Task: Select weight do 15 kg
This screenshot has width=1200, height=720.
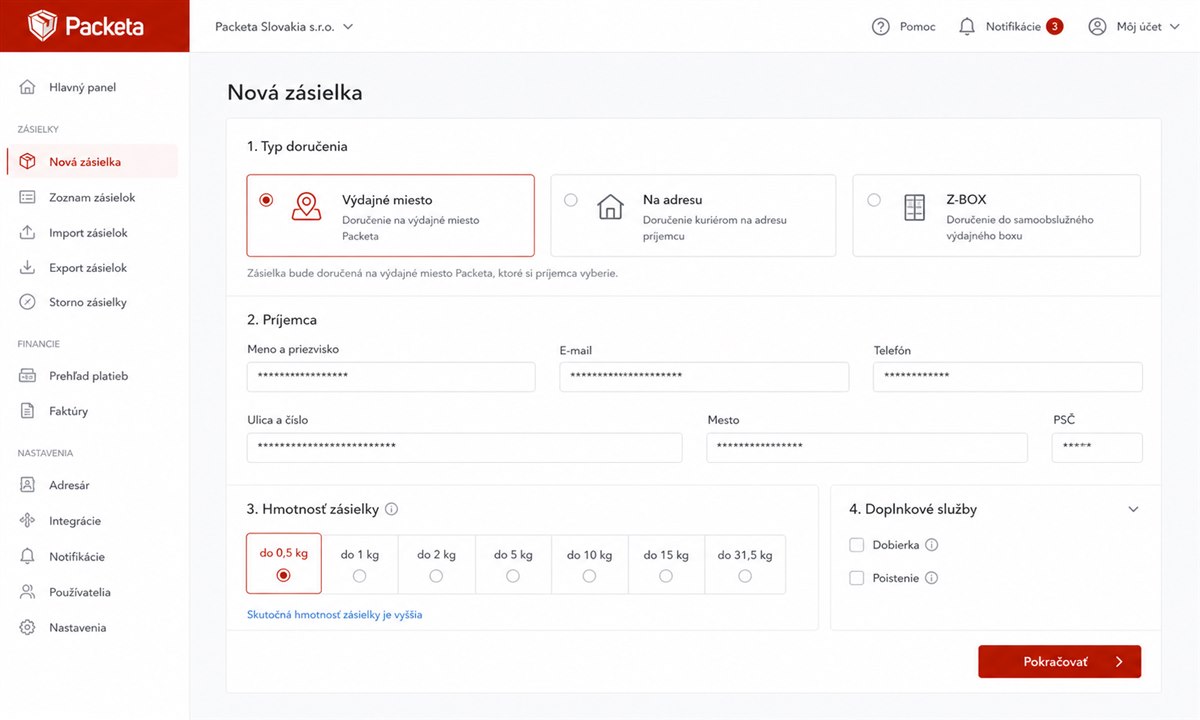Action: click(666, 564)
